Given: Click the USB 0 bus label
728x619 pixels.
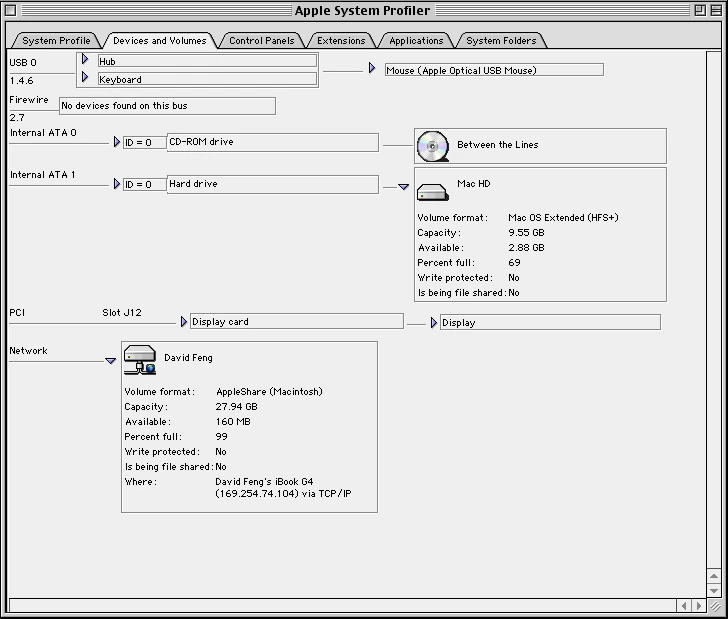Looking at the screenshot, I should tap(23, 63).
